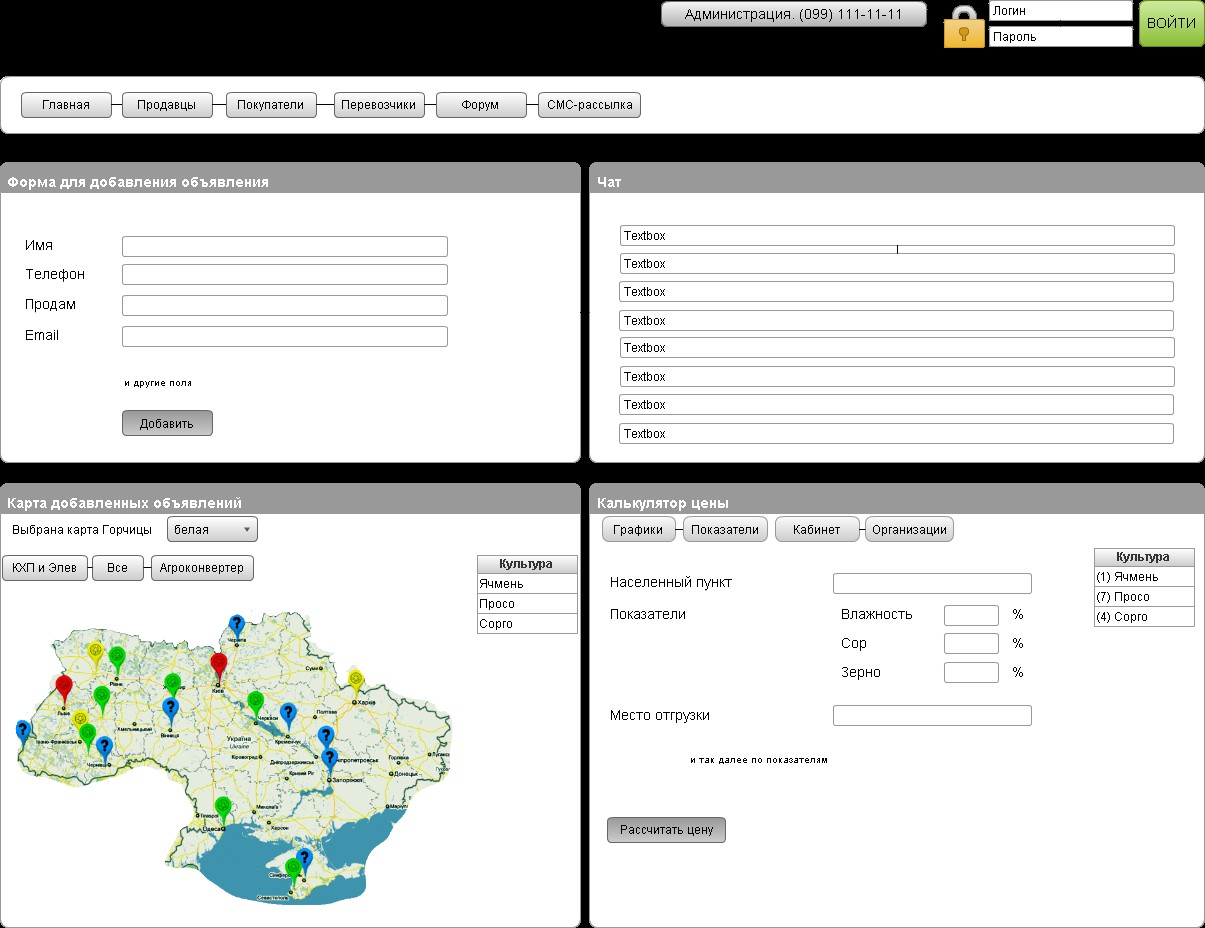Click the green map pin at Рівне
Image resolution: width=1205 pixels, height=928 pixels.
117,659
